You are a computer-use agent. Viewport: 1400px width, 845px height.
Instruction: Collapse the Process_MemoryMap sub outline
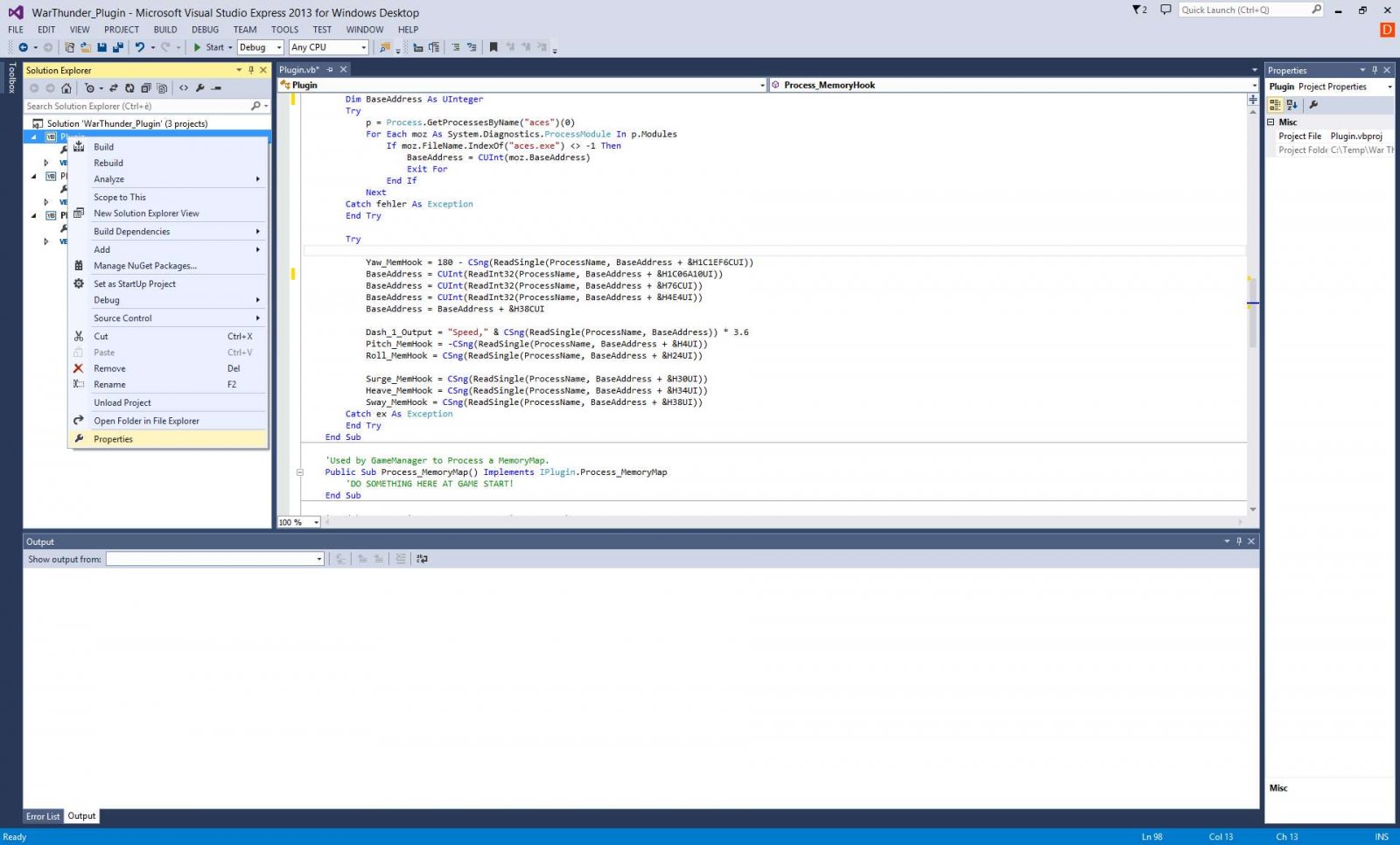click(x=299, y=472)
